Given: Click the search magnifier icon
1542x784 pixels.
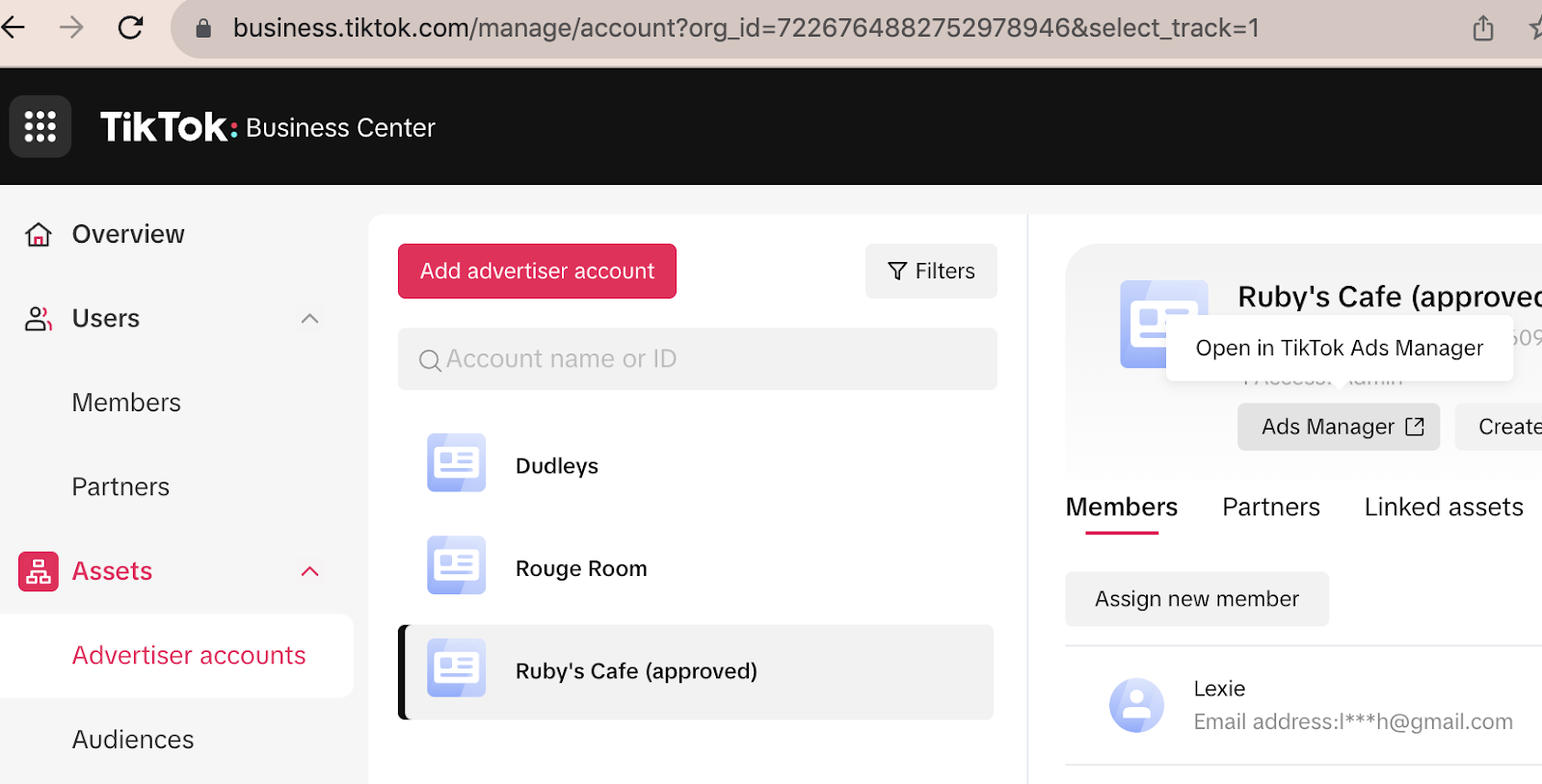Looking at the screenshot, I should (x=430, y=360).
